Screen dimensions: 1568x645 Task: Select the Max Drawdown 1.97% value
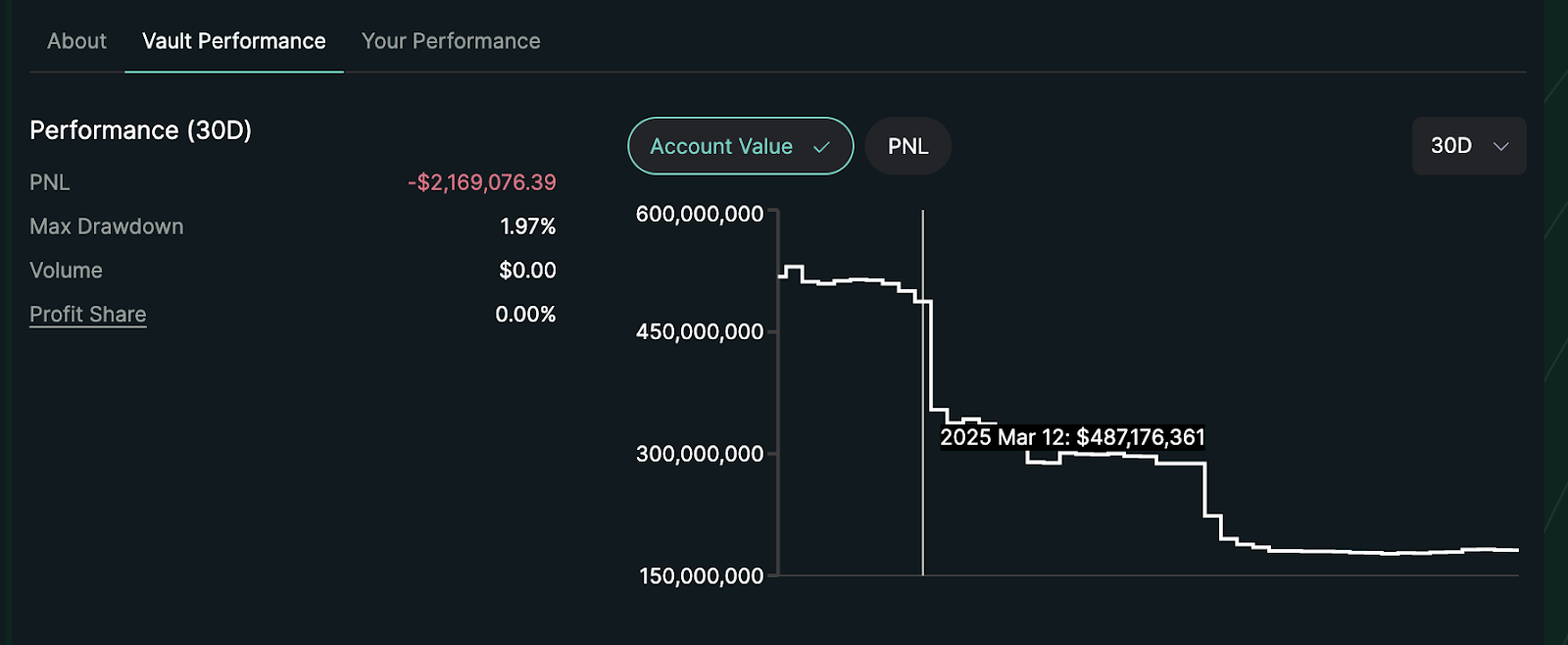(527, 226)
